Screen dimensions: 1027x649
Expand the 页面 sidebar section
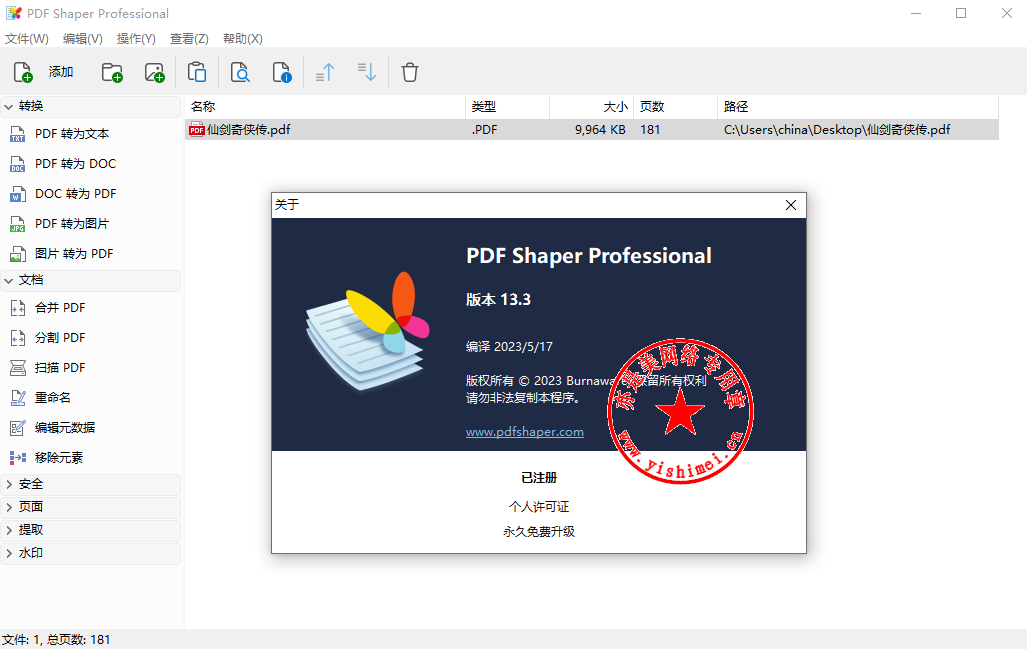coord(91,507)
